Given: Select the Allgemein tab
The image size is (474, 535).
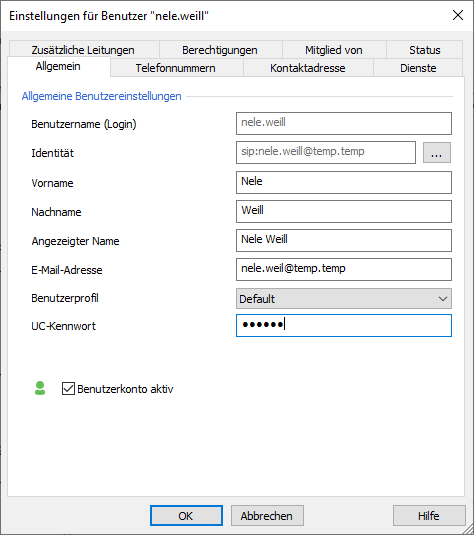Looking at the screenshot, I should [x=59, y=66].
